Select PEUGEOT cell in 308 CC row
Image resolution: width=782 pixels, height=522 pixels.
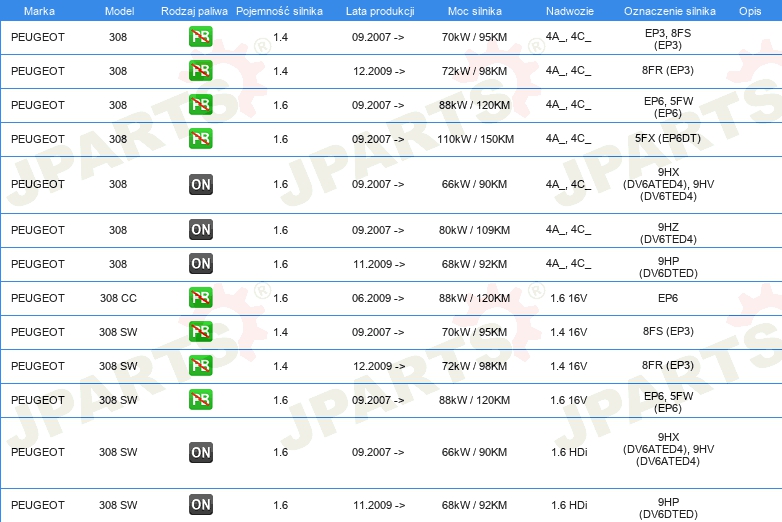tap(38, 298)
